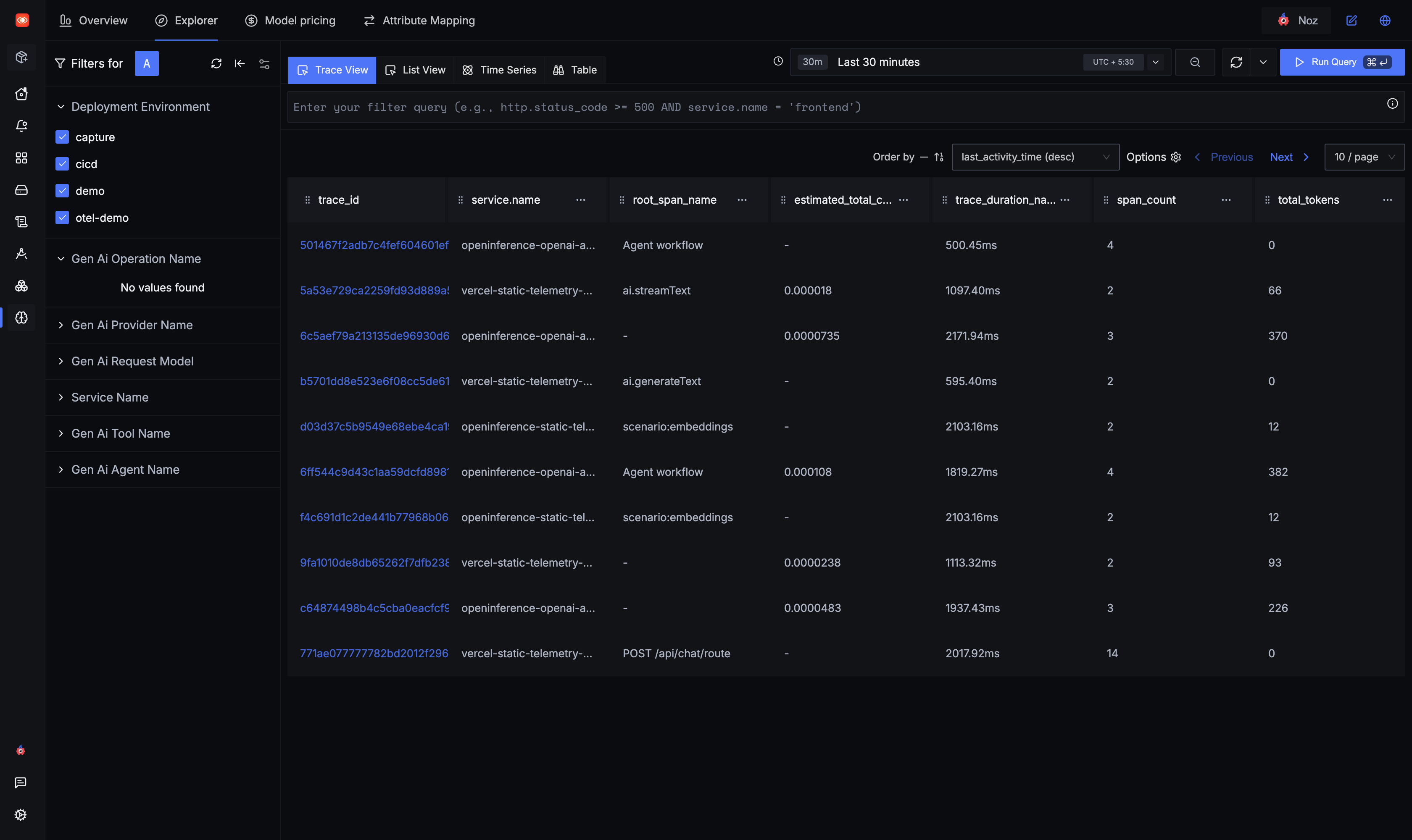Click the ai.streamText root span cell
Viewport: 1412px width, 840px height.
pyautogui.click(x=656, y=290)
